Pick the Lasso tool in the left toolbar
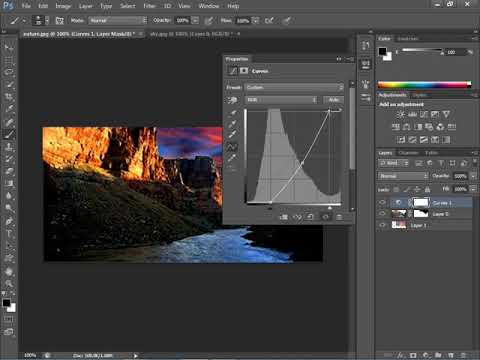Screen dimensions: 480x360 click(x=9, y=73)
